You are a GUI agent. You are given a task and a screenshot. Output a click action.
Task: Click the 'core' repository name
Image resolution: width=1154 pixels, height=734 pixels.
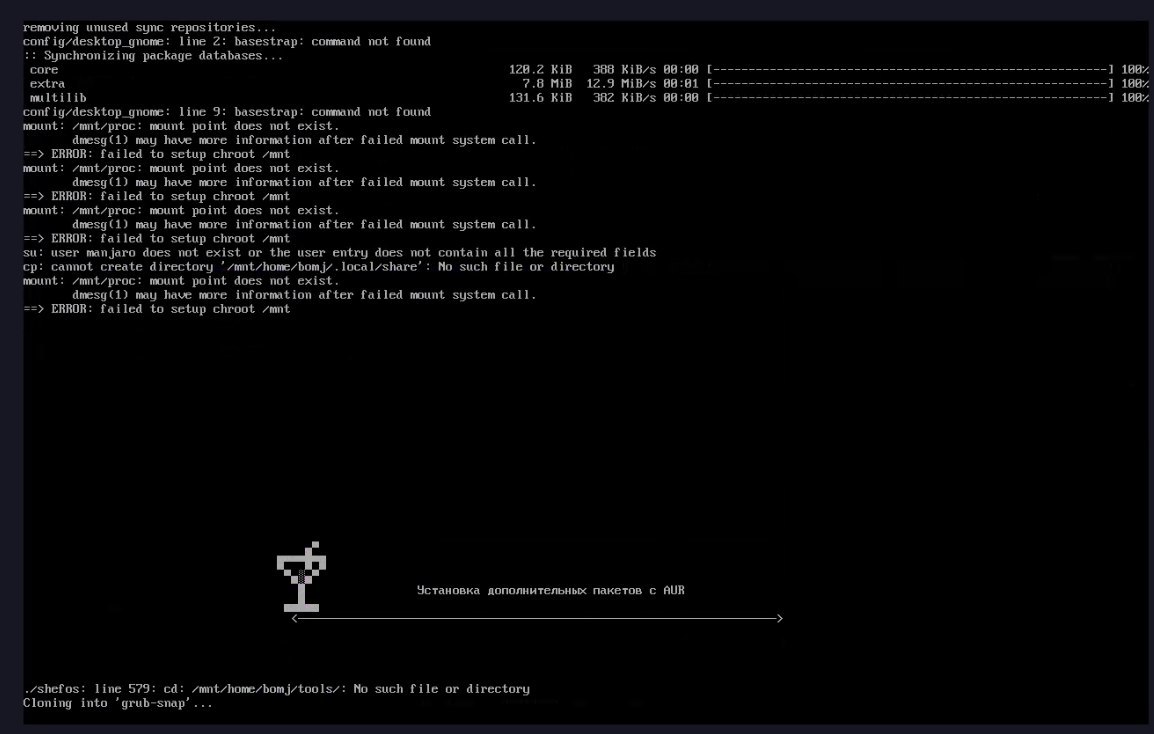(44, 70)
